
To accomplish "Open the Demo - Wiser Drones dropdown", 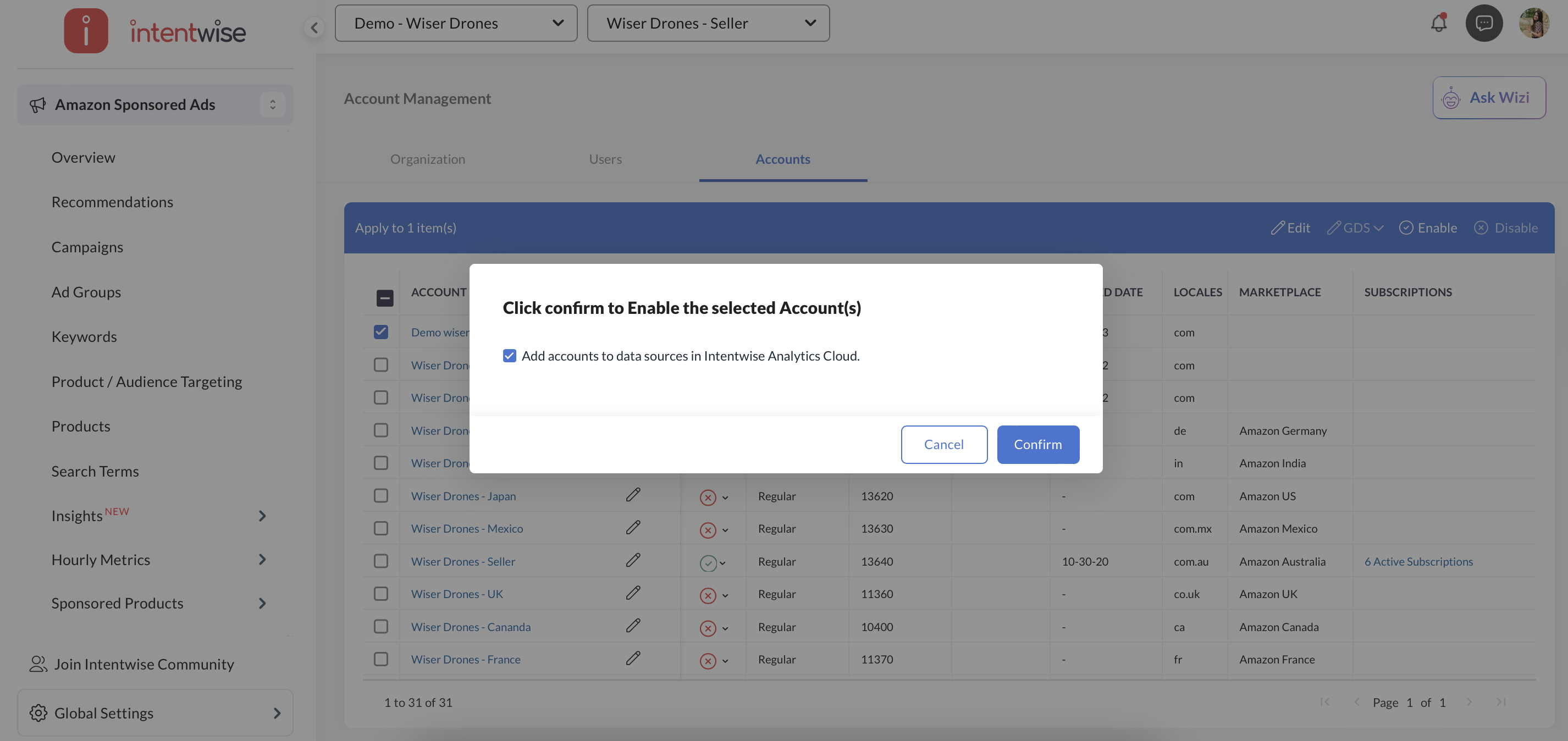I will click(x=456, y=23).
